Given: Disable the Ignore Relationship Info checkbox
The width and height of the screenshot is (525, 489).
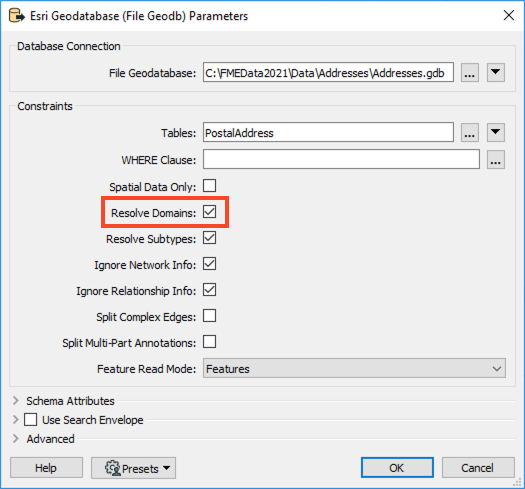Looking at the screenshot, I should tap(210, 290).
